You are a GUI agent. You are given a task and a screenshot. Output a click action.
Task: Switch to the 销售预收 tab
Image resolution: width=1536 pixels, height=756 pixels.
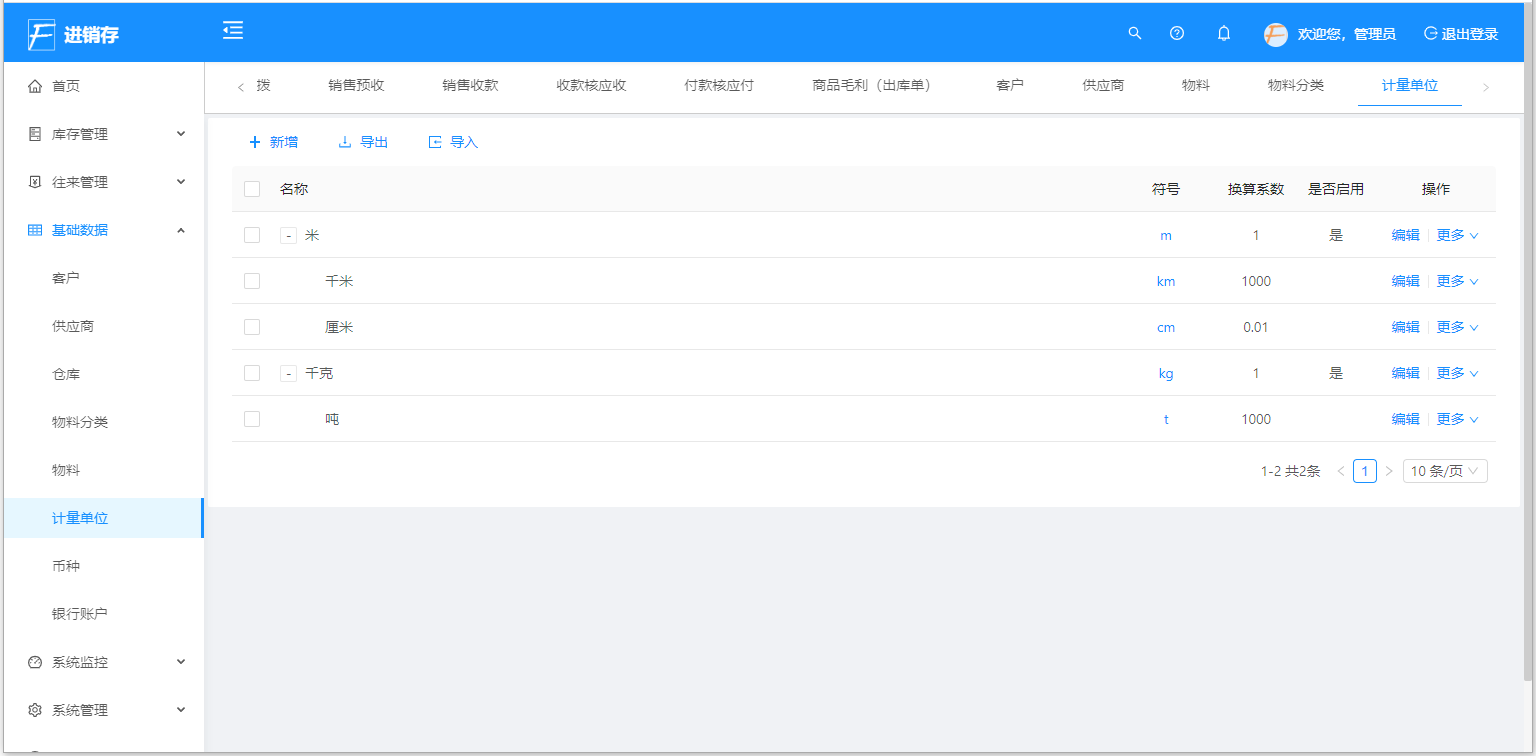[x=356, y=86]
